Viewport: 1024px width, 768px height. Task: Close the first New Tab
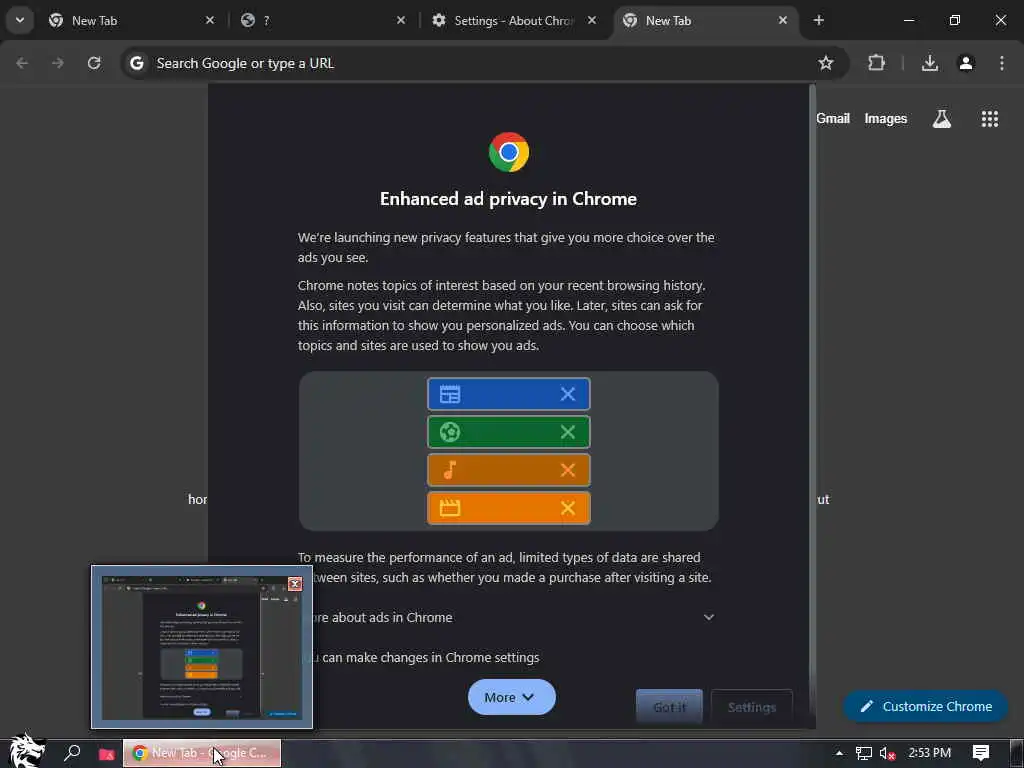point(210,20)
